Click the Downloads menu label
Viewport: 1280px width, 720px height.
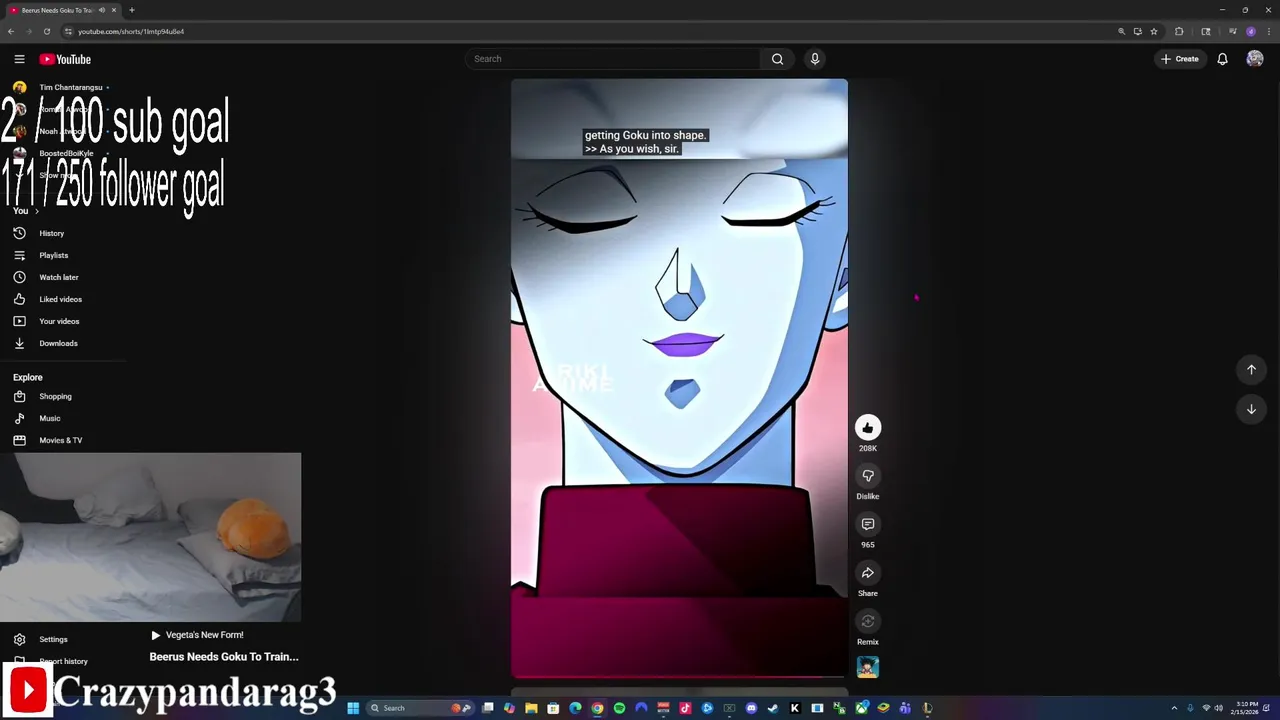[x=58, y=343]
